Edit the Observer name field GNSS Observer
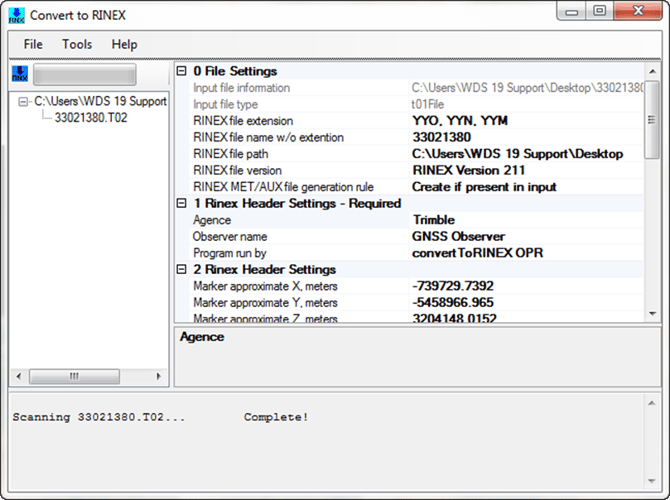670x500 pixels. 525,236
